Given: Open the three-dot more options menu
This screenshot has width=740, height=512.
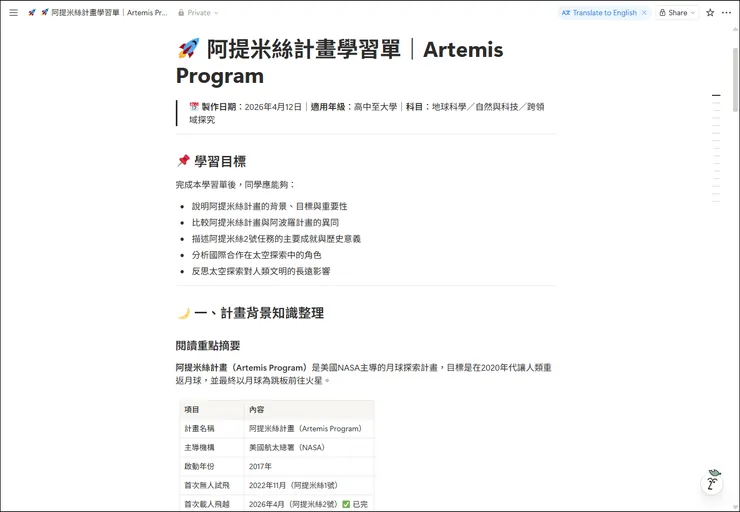Looking at the screenshot, I should click(726, 13).
